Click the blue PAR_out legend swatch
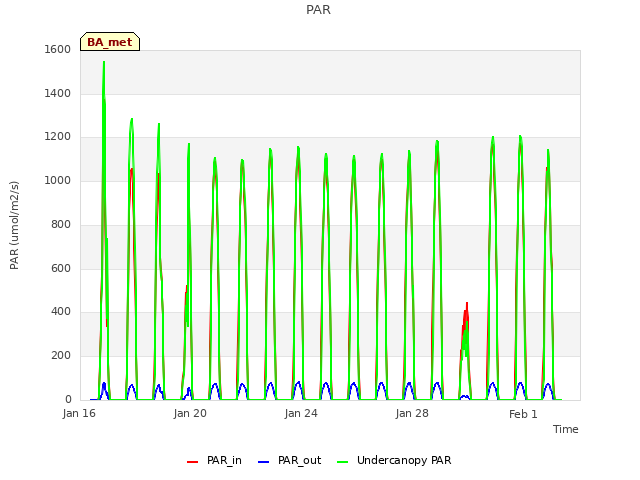640x480 pixels. tap(264, 462)
